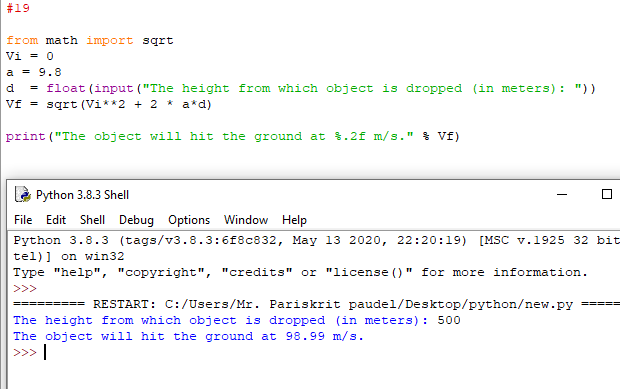Click the '500' input value in shell

[449, 320]
